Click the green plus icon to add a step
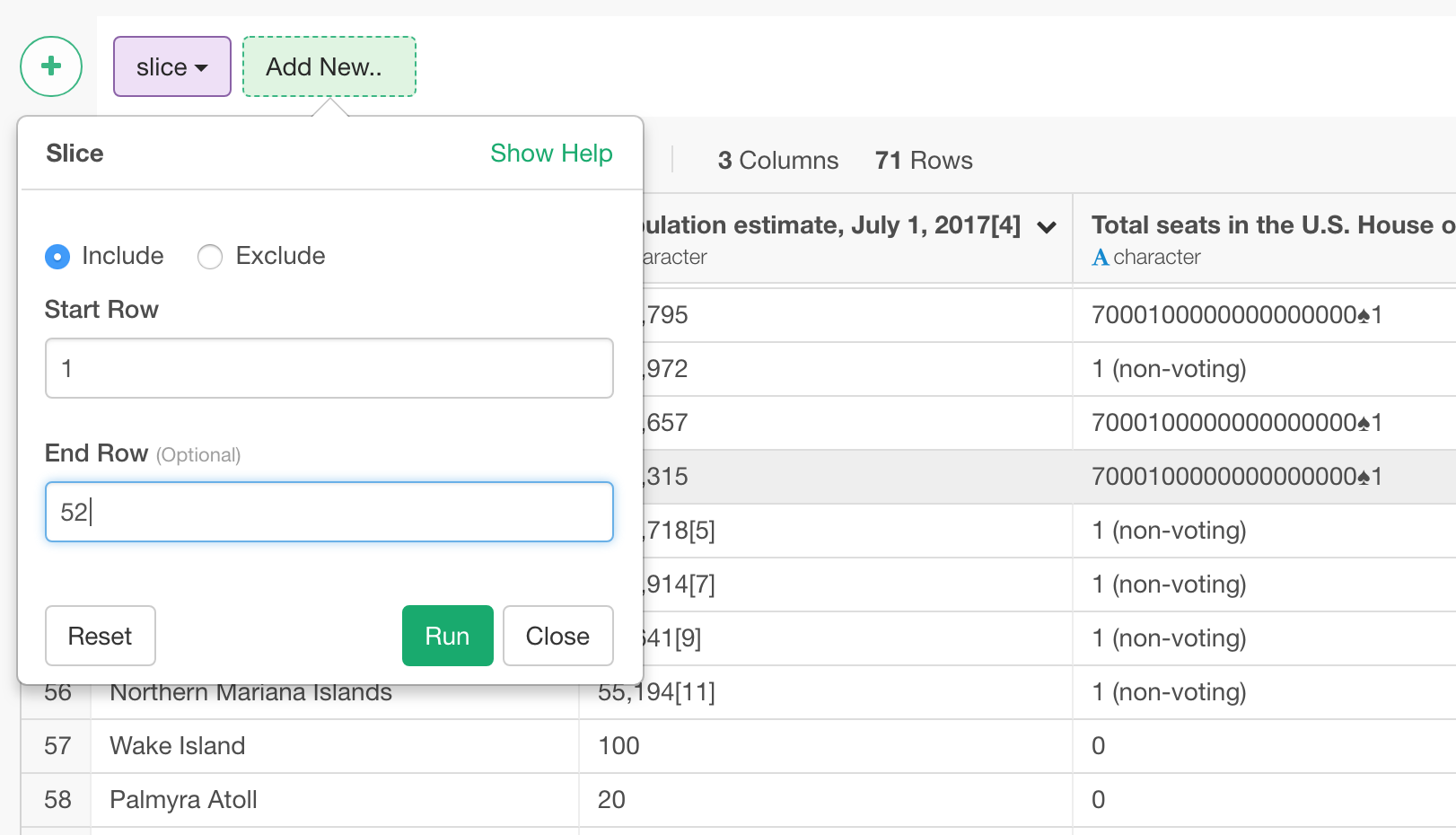1456x835 pixels. click(x=51, y=66)
